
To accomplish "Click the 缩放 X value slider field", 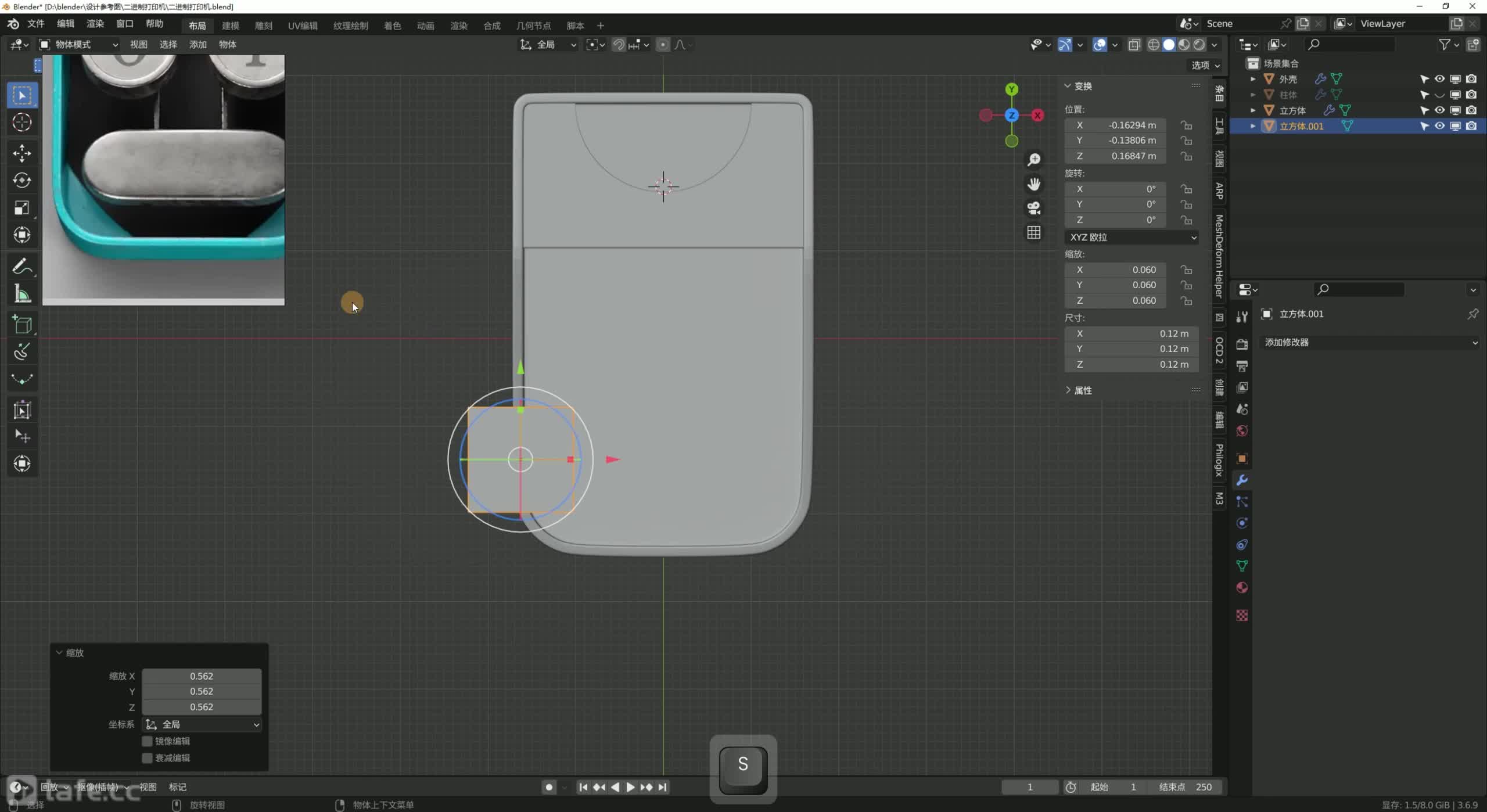I will pos(202,676).
